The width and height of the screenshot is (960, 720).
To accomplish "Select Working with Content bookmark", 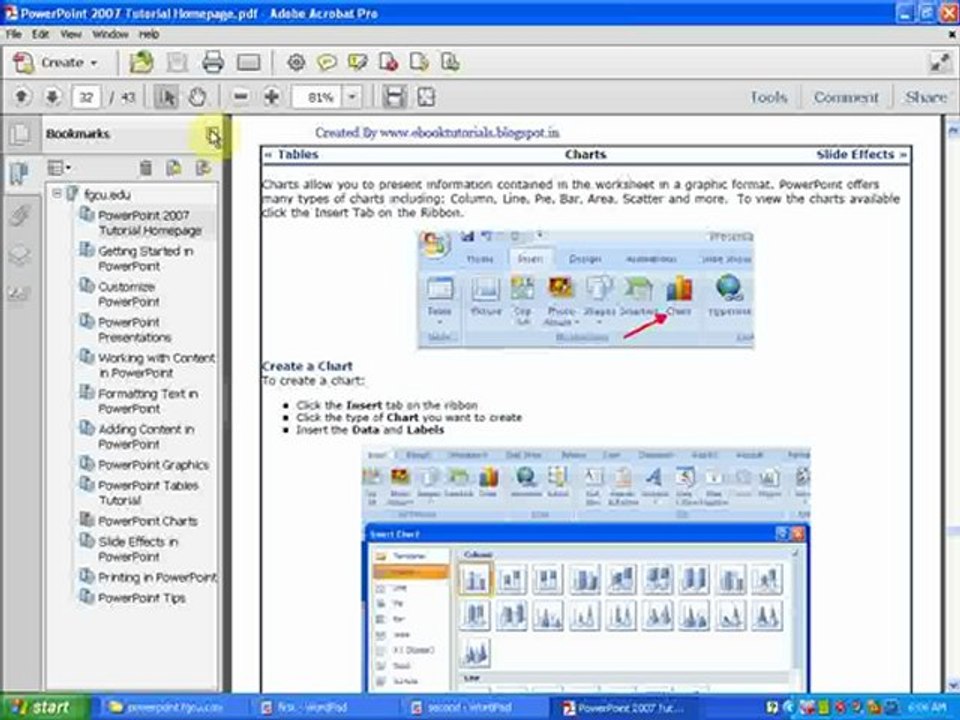I will click(156, 365).
